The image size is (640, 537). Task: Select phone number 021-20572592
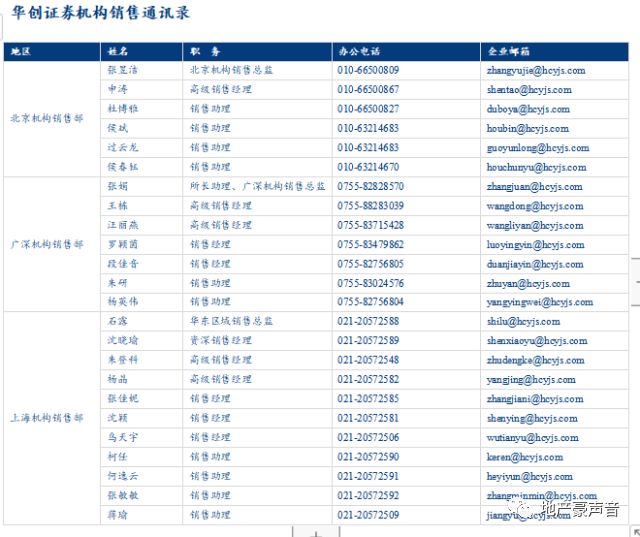[x=368, y=496]
